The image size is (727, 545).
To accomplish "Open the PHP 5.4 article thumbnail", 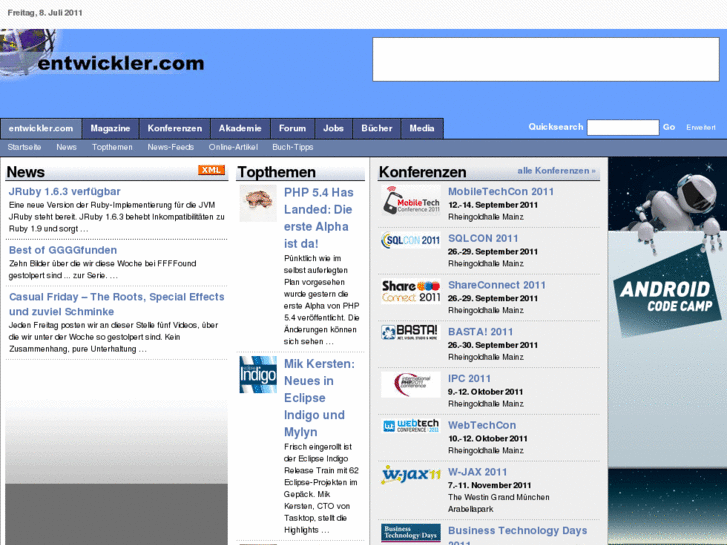I will tap(258, 203).
